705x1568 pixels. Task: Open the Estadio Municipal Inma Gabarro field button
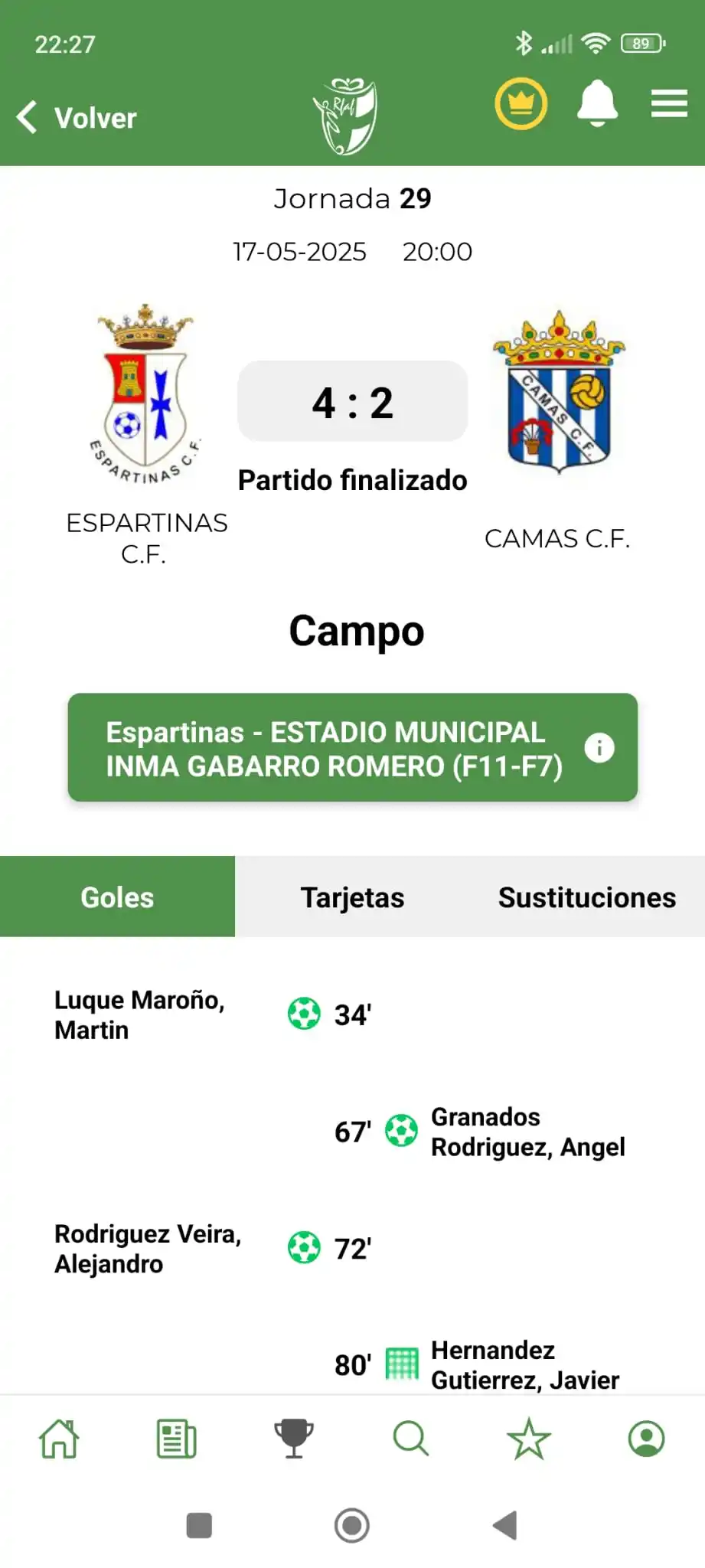(352, 747)
